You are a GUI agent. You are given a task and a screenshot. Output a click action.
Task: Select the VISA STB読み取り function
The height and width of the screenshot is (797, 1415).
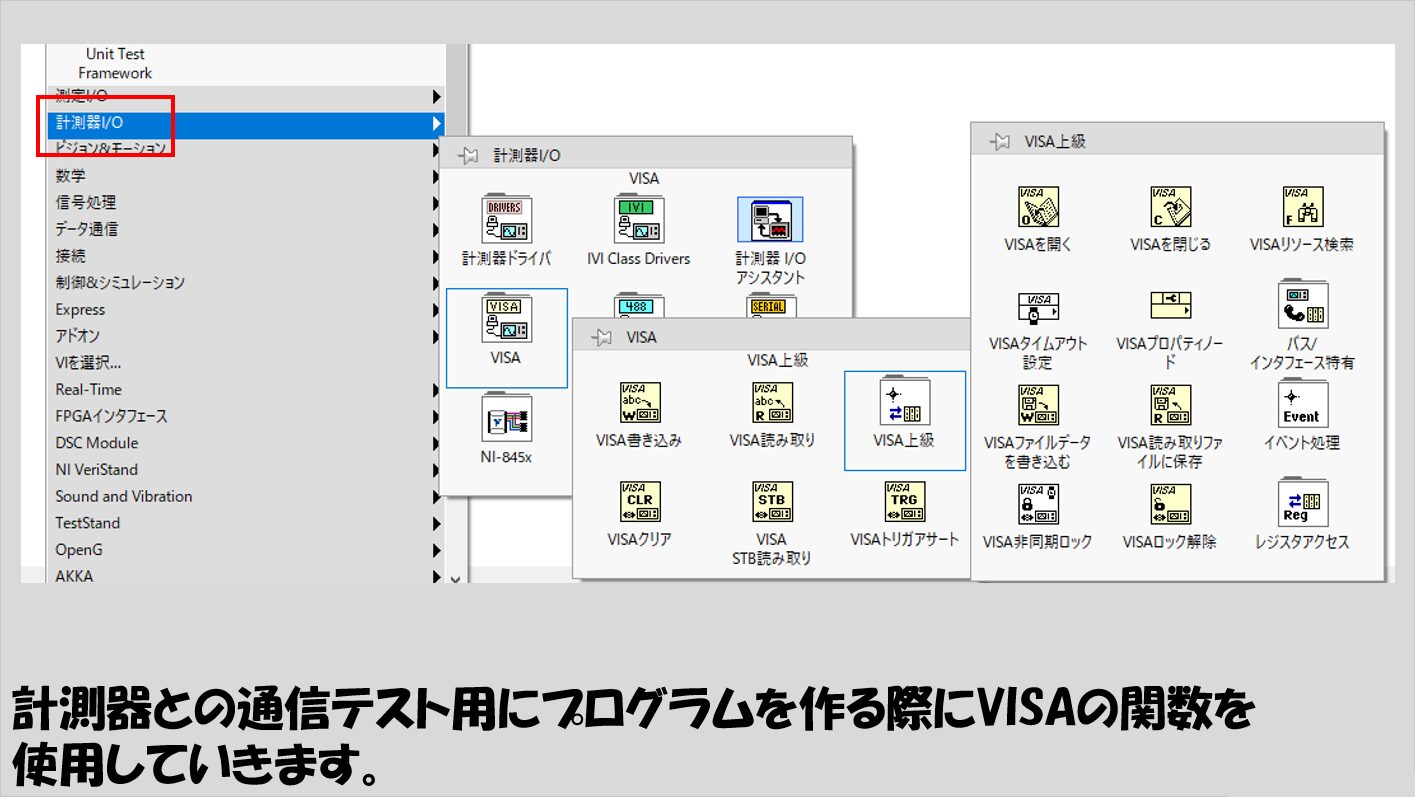772,502
